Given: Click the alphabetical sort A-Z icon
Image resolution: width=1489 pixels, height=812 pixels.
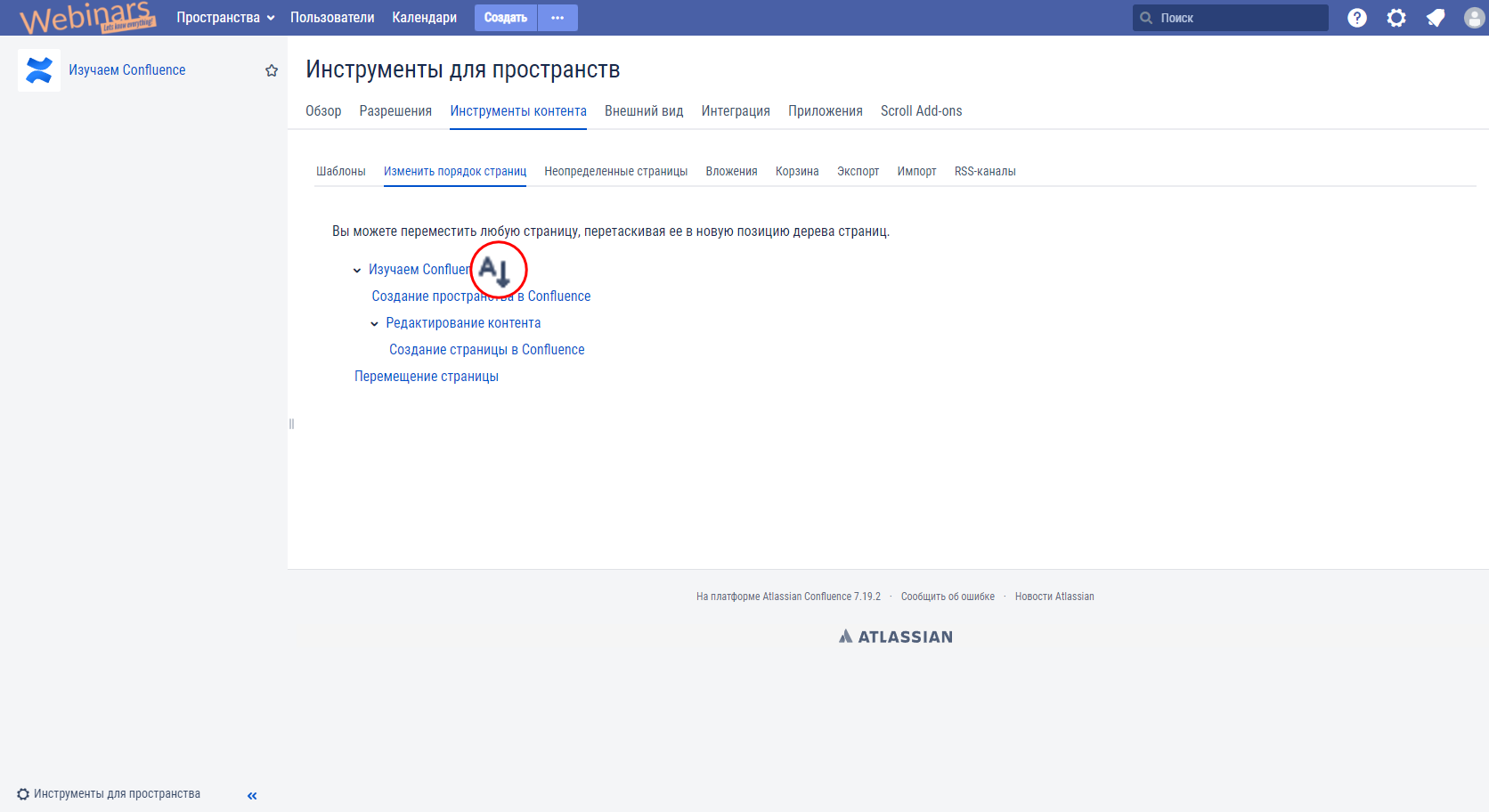Looking at the screenshot, I should (x=495, y=270).
